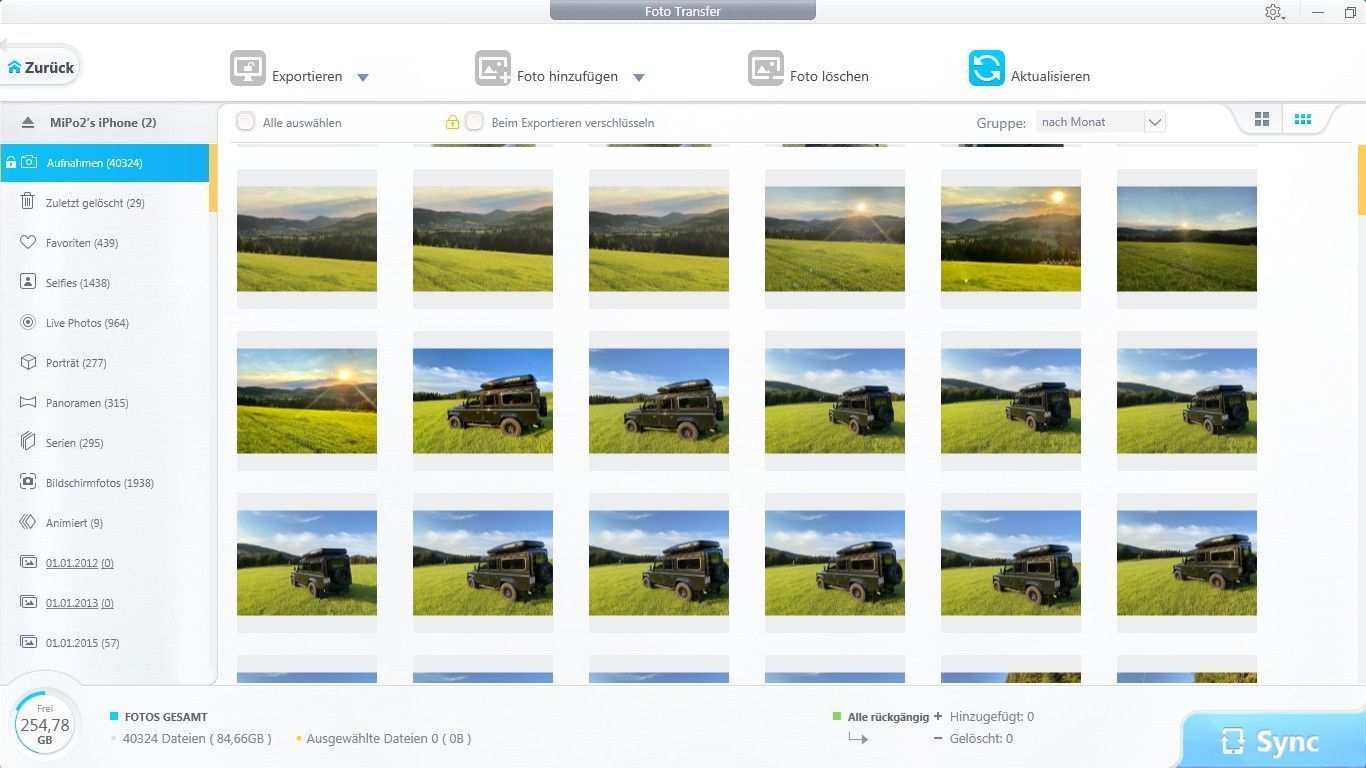Expand the Exportieren dropdown arrow
The width and height of the screenshot is (1366, 768).
click(363, 77)
